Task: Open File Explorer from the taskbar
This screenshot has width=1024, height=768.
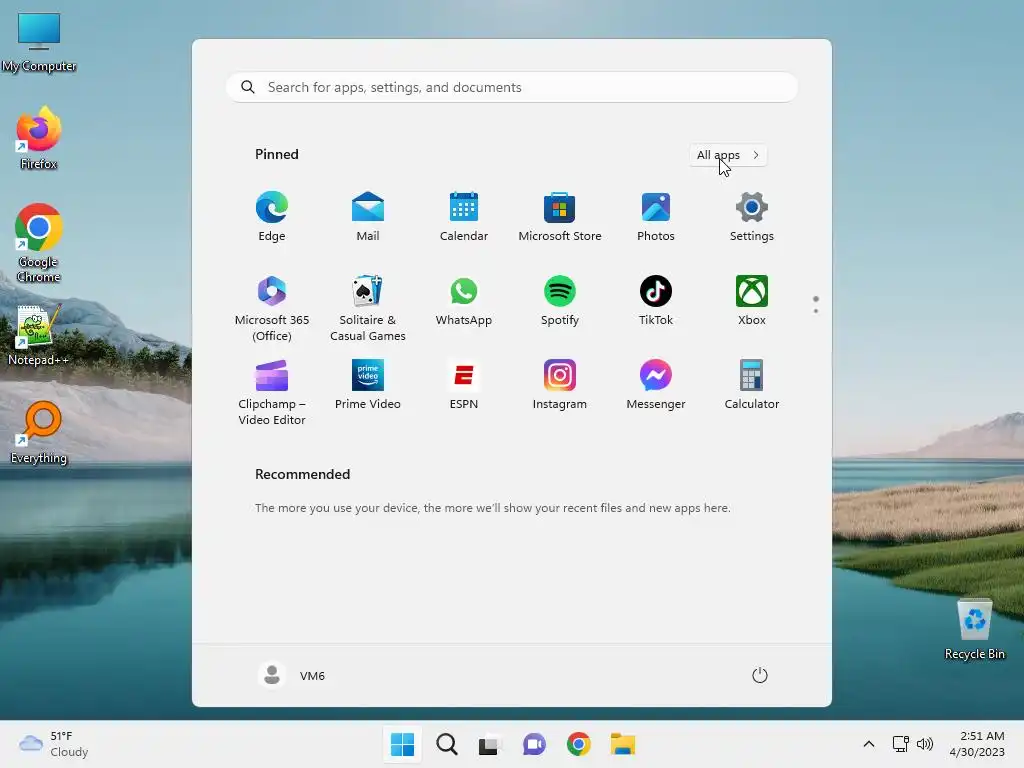Action: point(622,744)
